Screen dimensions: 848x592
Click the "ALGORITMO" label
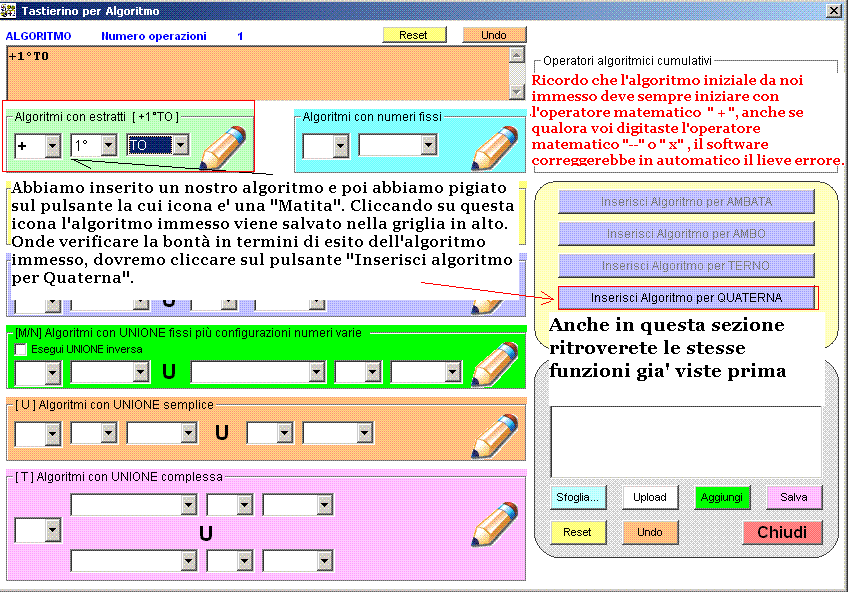click(x=38, y=36)
